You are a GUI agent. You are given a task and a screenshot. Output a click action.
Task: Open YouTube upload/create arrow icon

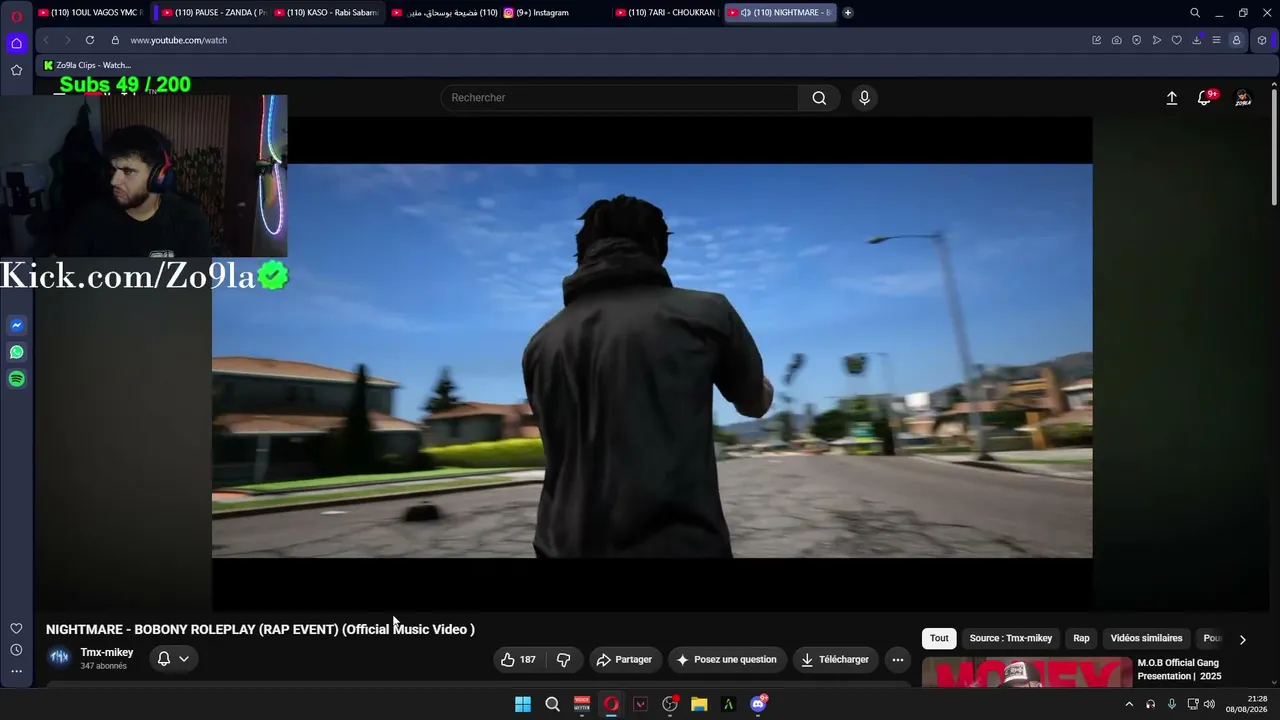click(x=1172, y=98)
